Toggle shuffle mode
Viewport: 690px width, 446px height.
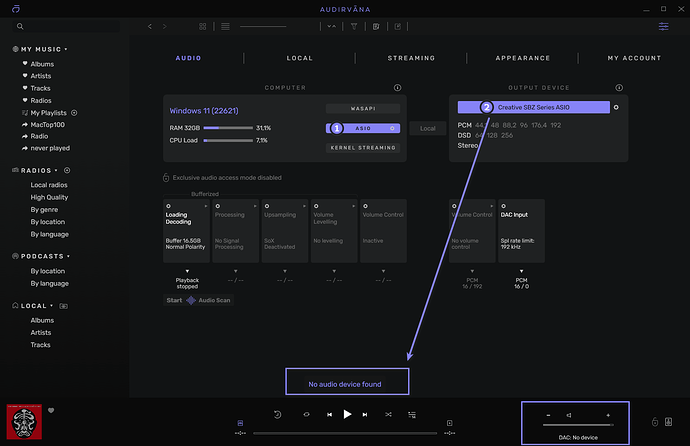pyautogui.click(x=388, y=414)
